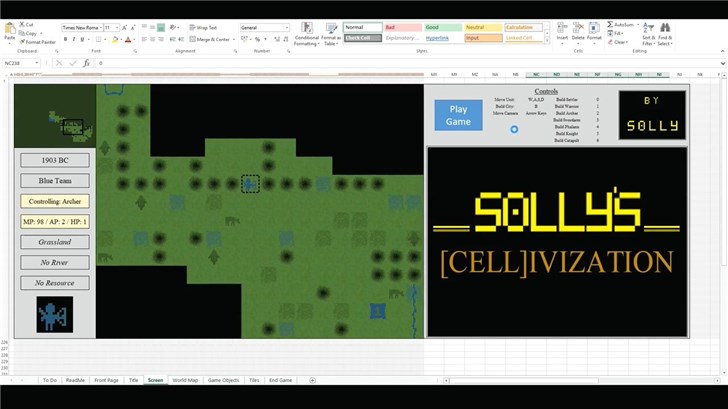The width and height of the screenshot is (728, 409).
Task: Select the blue radio button under Controls
Action: coord(514,129)
